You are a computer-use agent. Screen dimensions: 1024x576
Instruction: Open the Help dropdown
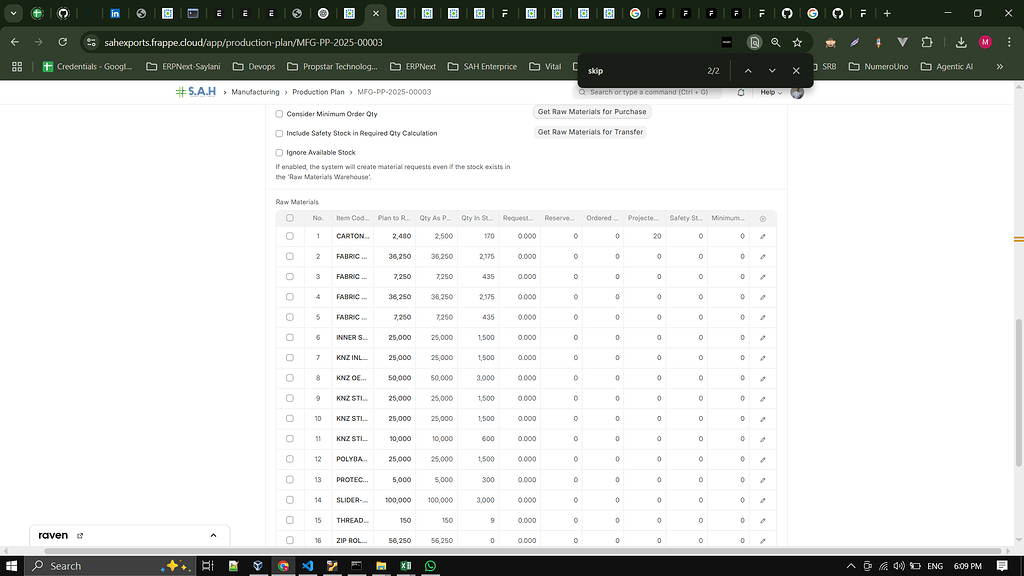(767, 91)
